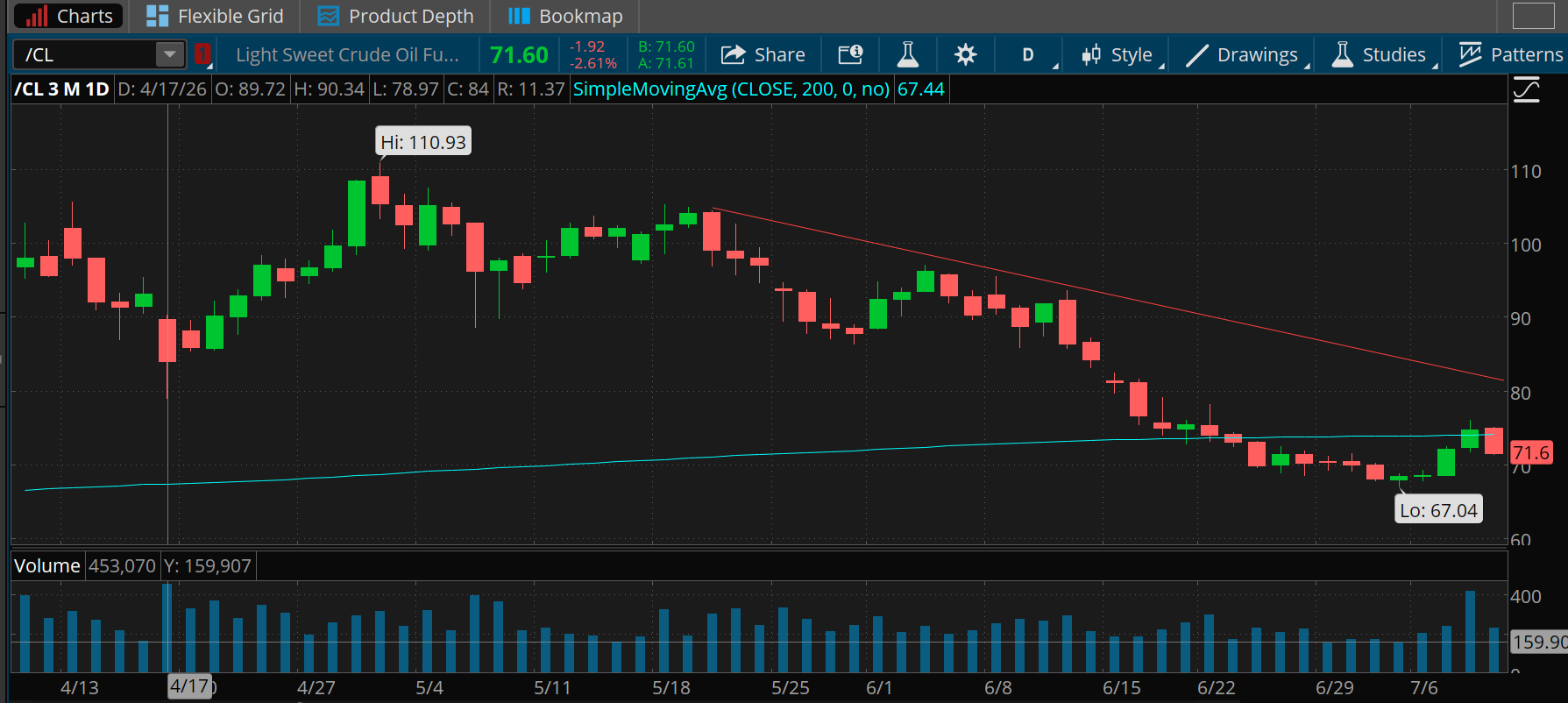Click the 110 price level on the axis

tap(1526, 172)
